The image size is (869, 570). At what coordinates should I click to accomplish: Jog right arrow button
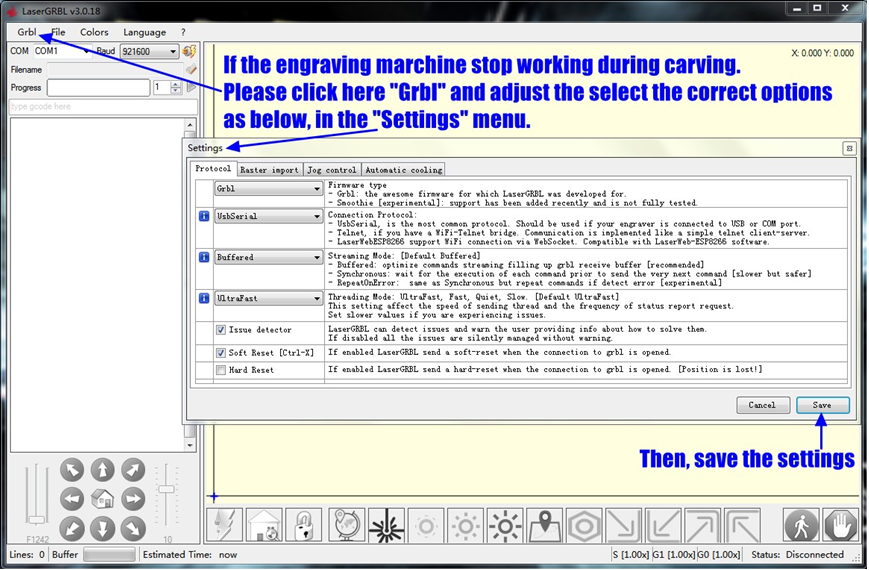click(133, 499)
